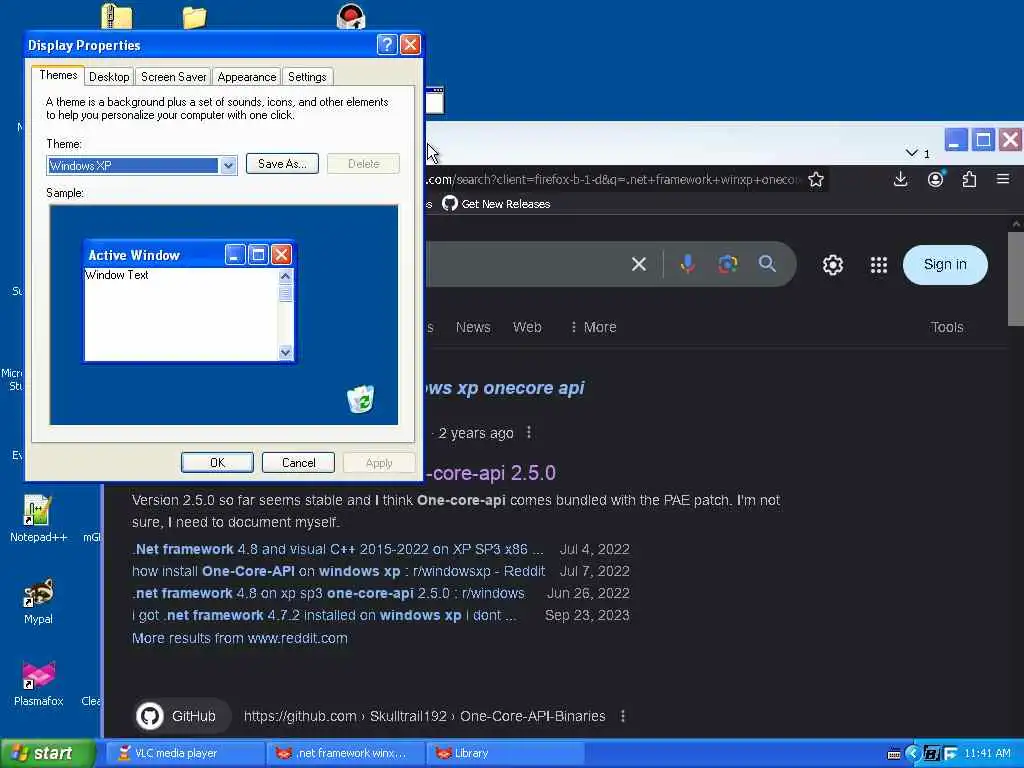This screenshot has height=768, width=1024.
Task: Search by image with the camera lens icon
Action: pos(728,264)
